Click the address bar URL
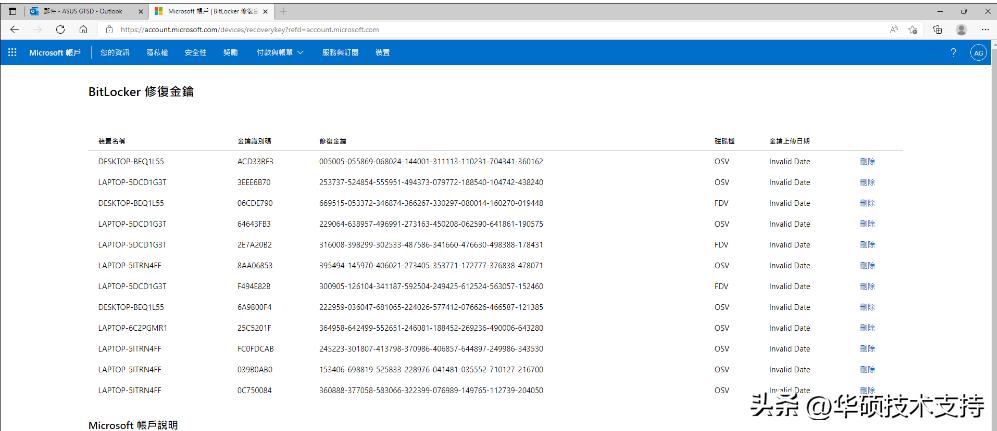997x431 pixels. 250,29
